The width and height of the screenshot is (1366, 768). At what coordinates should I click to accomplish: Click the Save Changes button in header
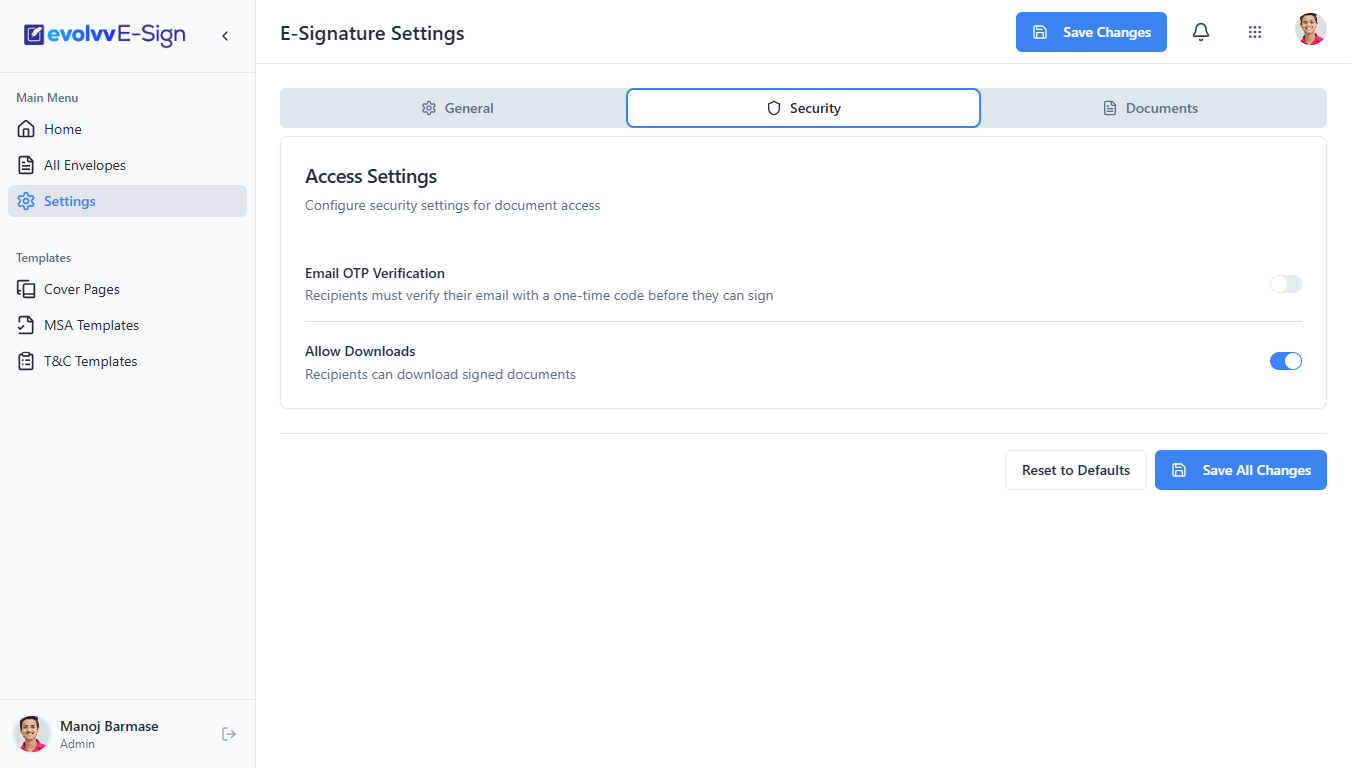(x=1091, y=32)
